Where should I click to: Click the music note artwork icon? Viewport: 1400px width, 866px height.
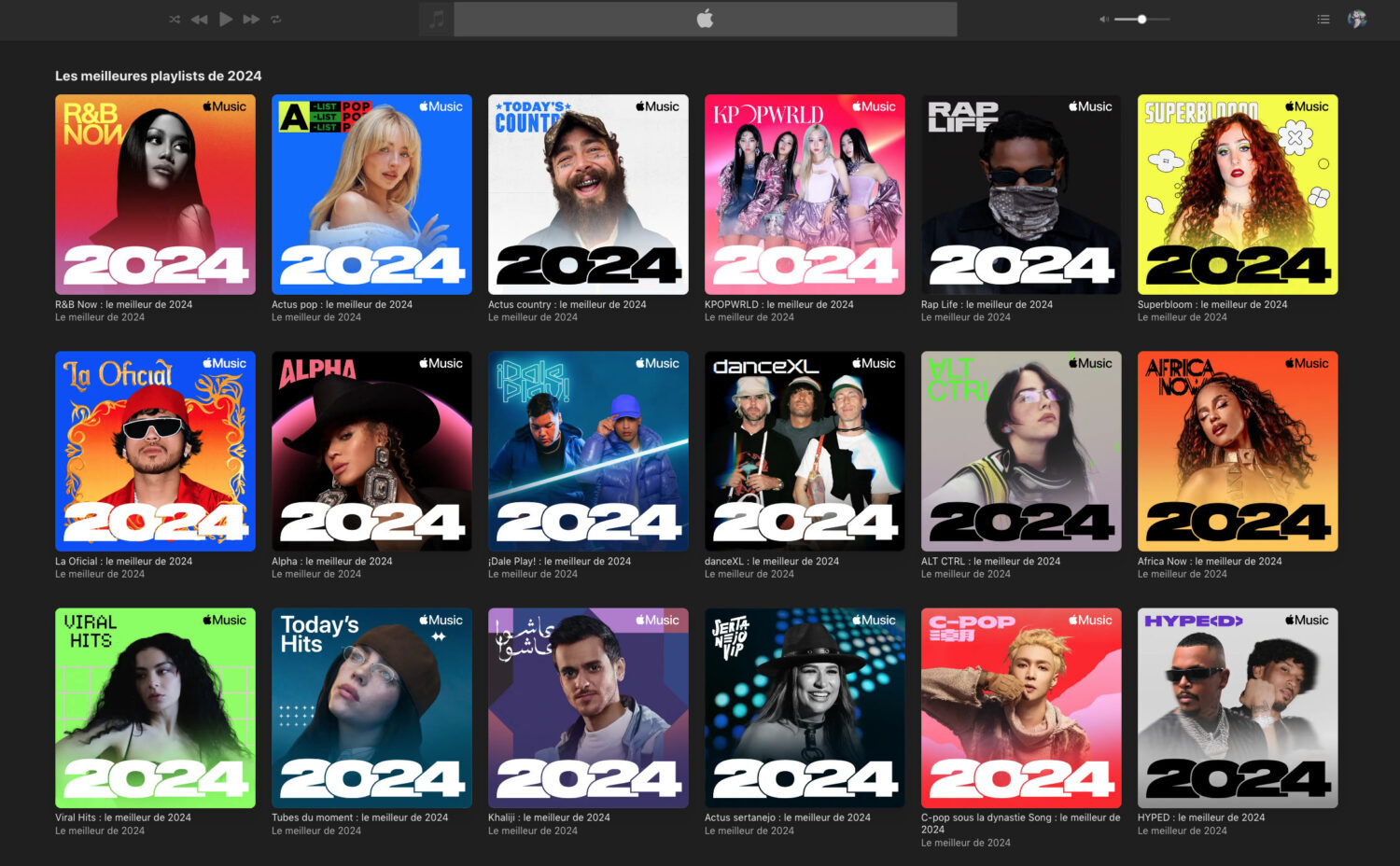point(436,20)
